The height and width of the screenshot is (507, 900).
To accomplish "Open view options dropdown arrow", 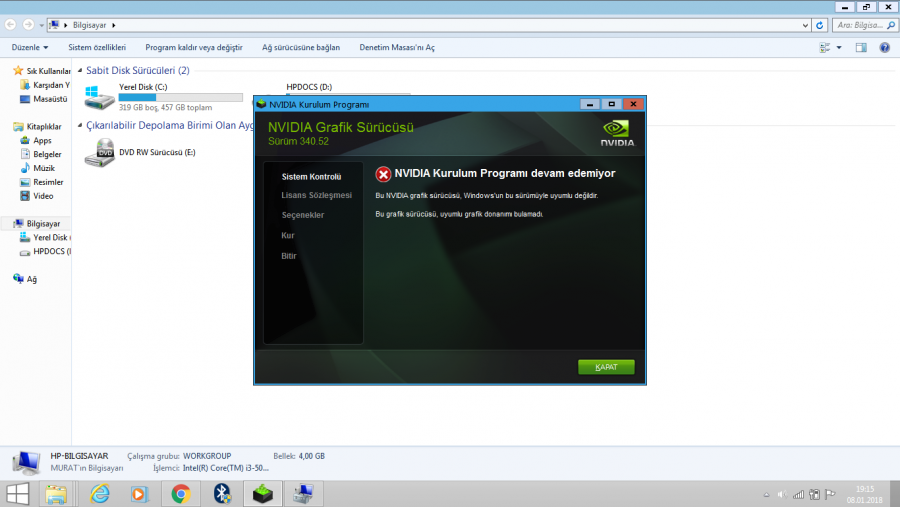I will pos(839,48).
